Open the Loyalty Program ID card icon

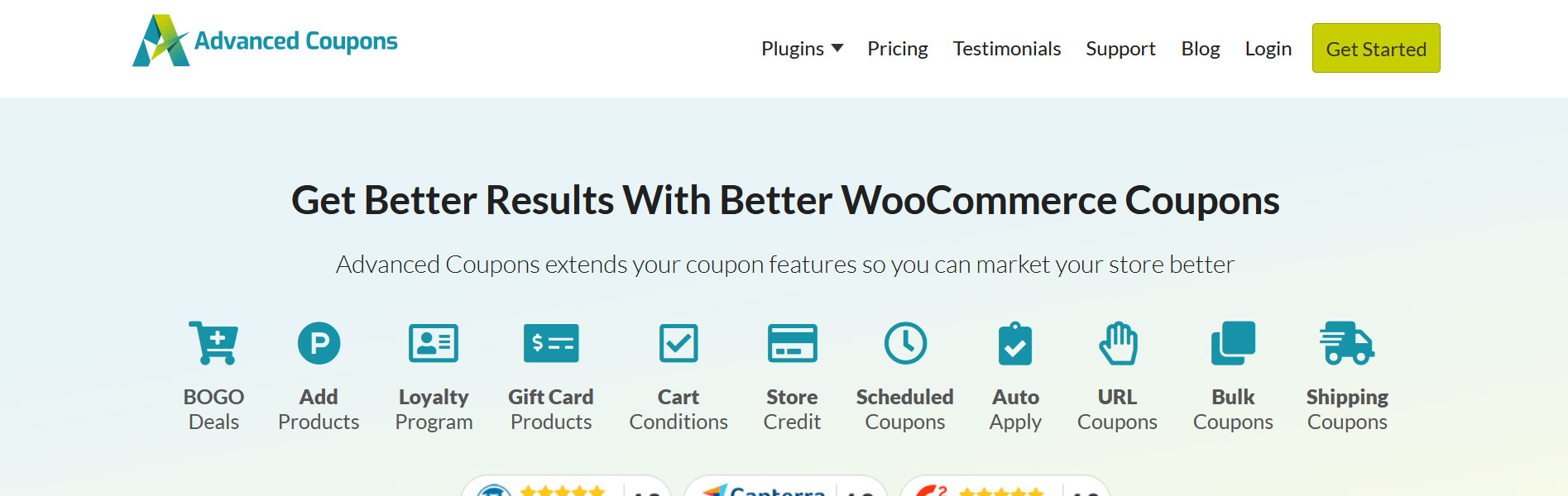[x=434, y=342]
